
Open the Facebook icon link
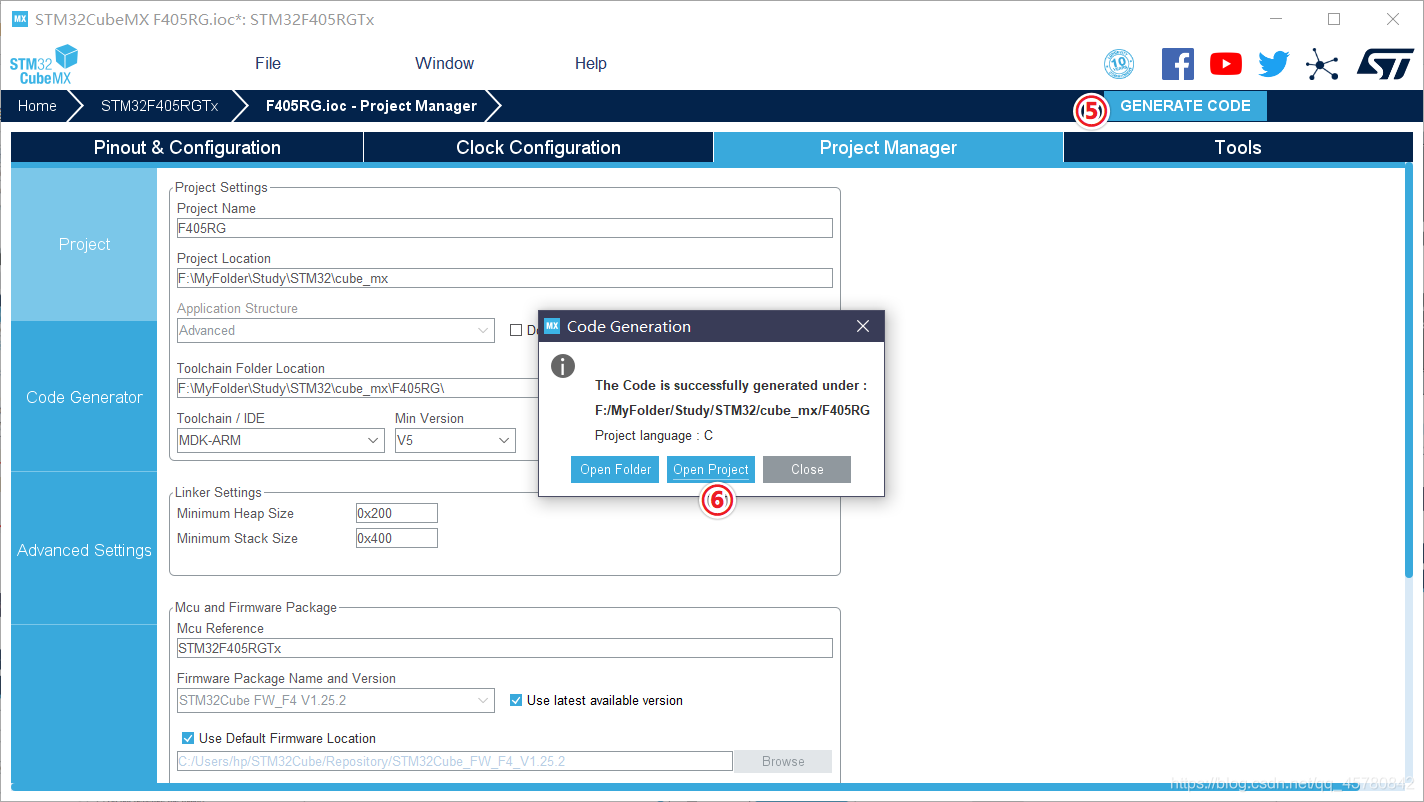coord(1177,64)
